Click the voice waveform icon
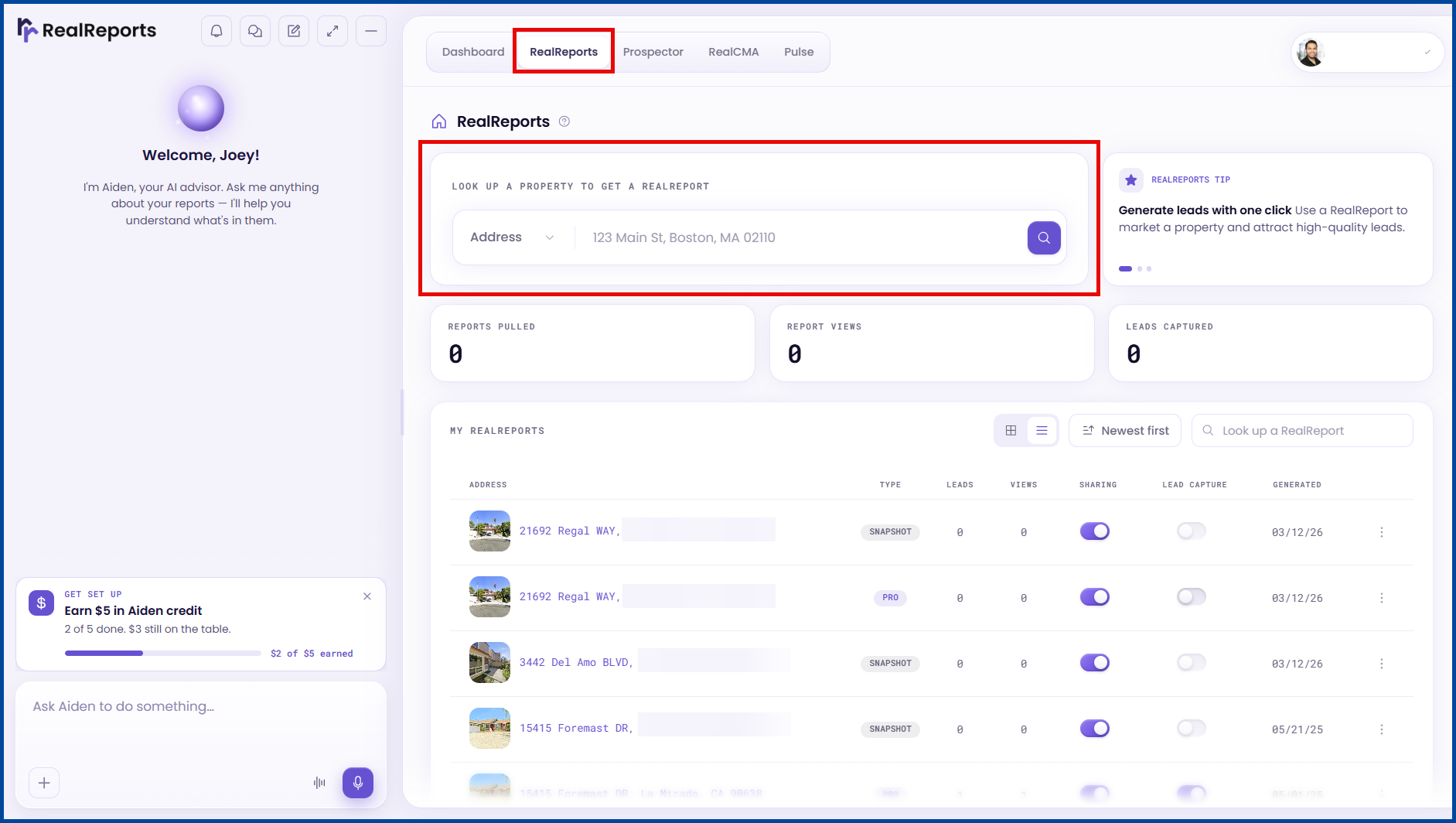Screen dimensions: 1456x823 319,783
